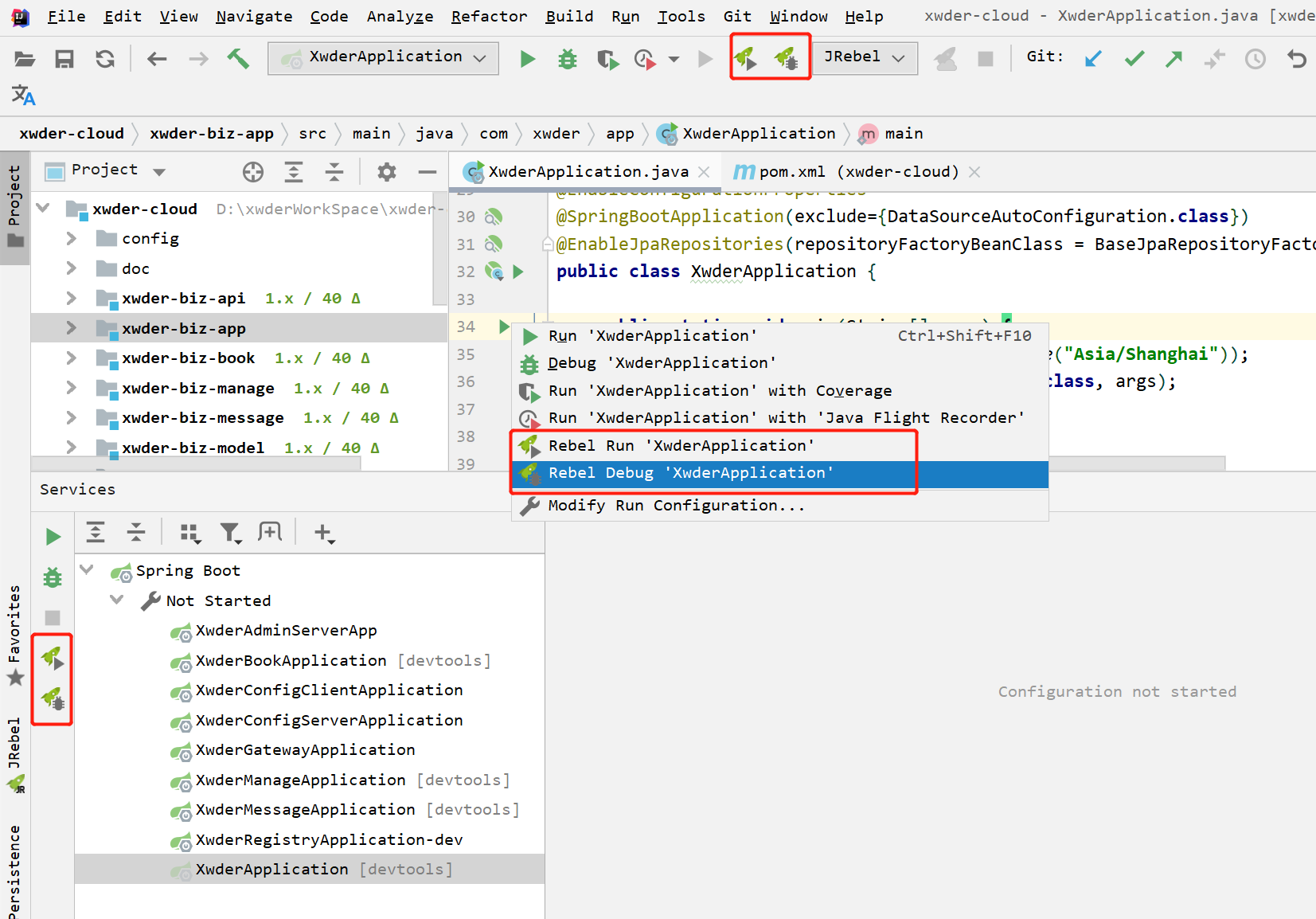Expand xwder-biz-api module node

pos(71,298)
